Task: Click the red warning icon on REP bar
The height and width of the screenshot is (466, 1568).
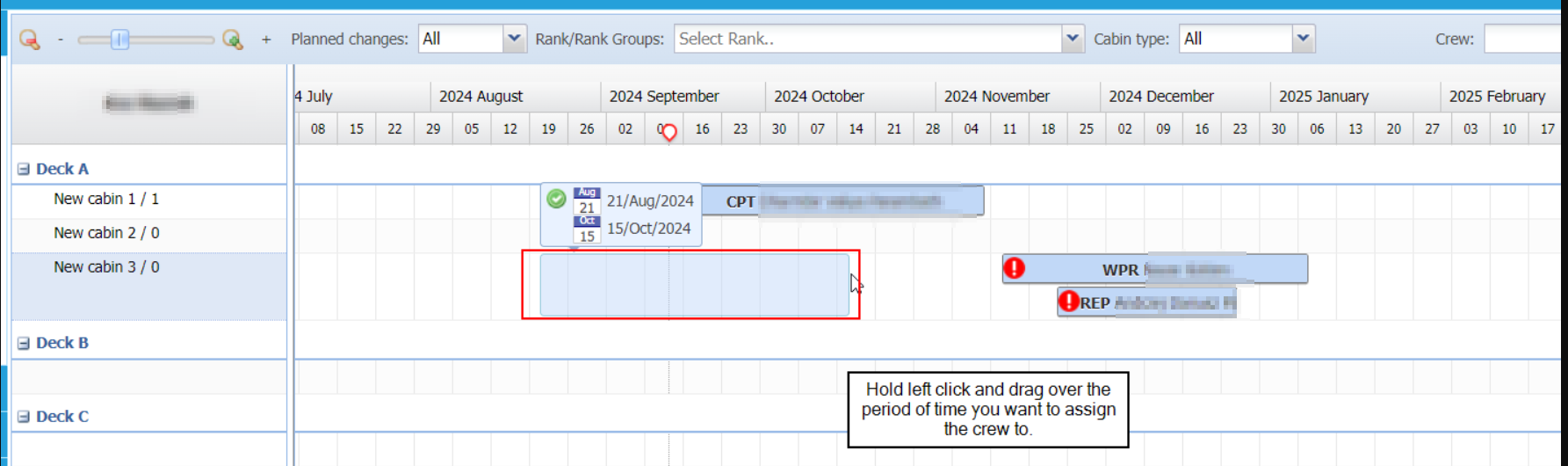Action: (1068, 302)
